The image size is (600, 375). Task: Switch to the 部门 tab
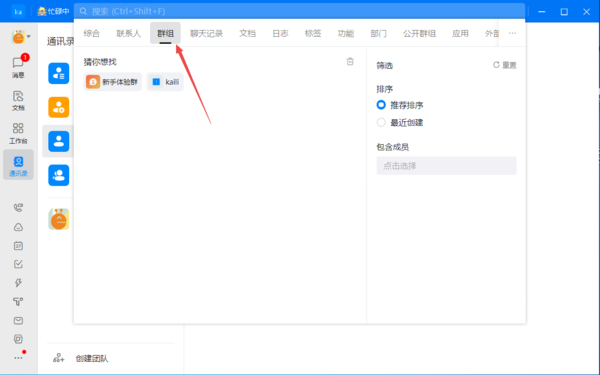coord(378,33)
